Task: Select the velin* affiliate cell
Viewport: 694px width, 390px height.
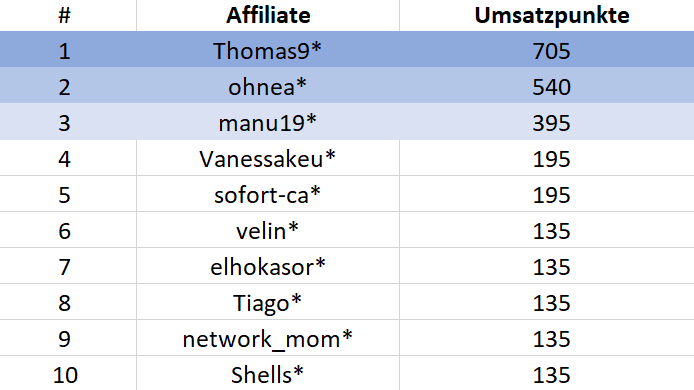Action: [x=268, y=231]
